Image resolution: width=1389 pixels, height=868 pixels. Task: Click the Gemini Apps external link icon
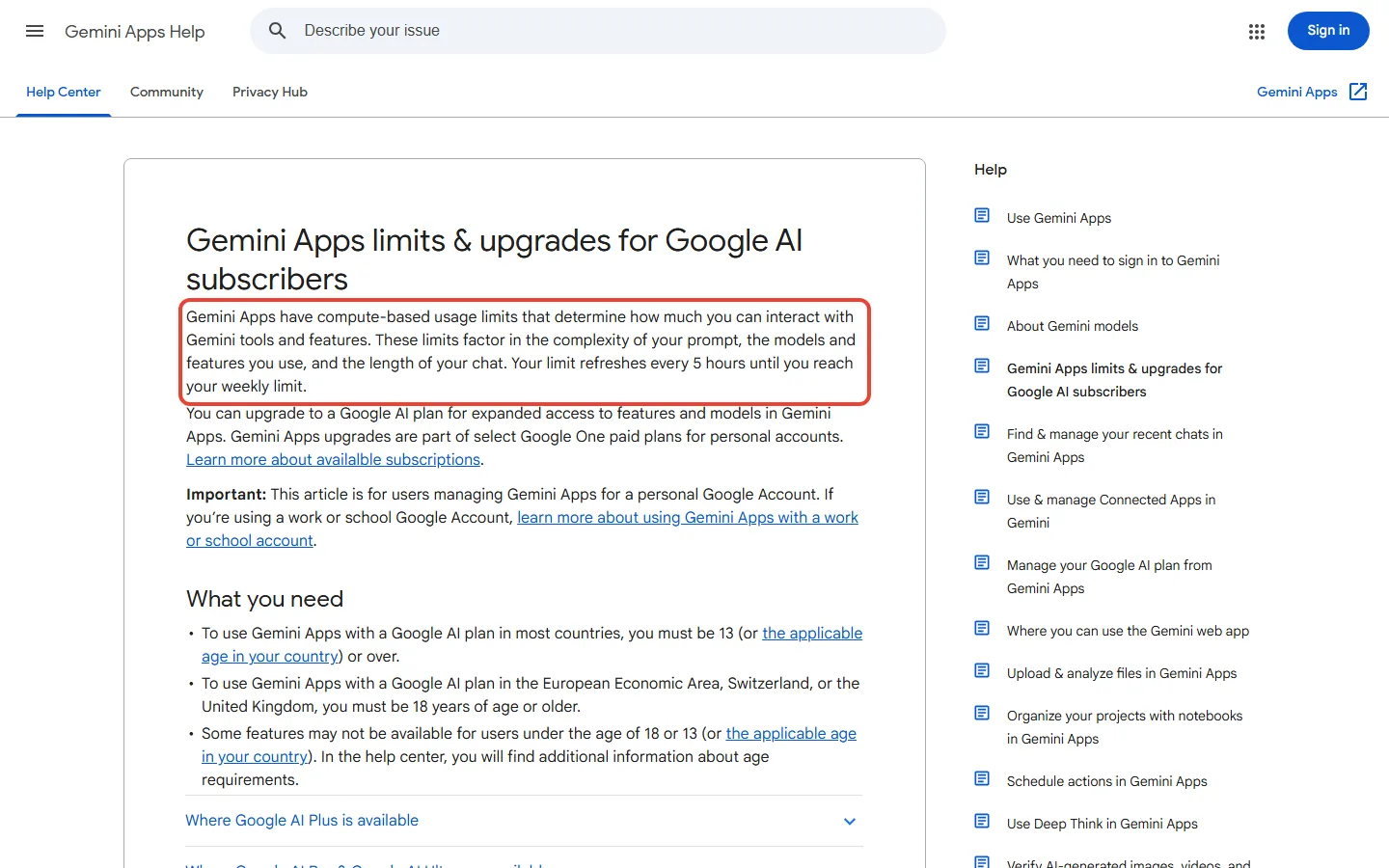pos(1358,92)
